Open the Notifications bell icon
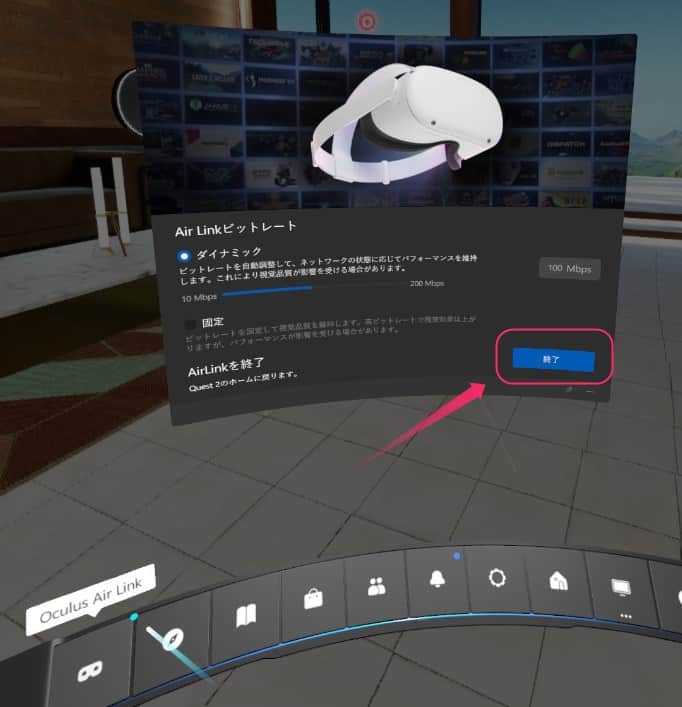Image resolution: width=682 pixels, height=707 pixels. click(x=437, y=578)
